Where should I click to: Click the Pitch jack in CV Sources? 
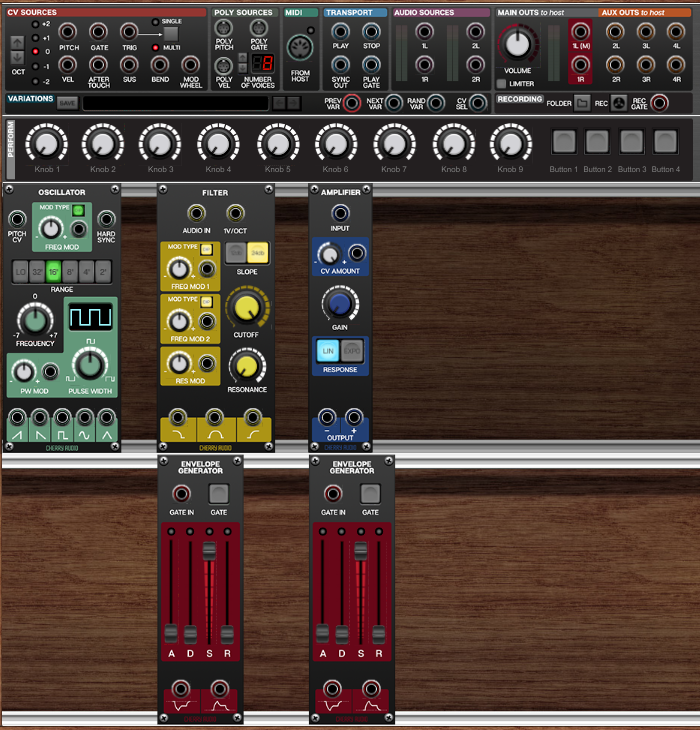coord(69,32)
